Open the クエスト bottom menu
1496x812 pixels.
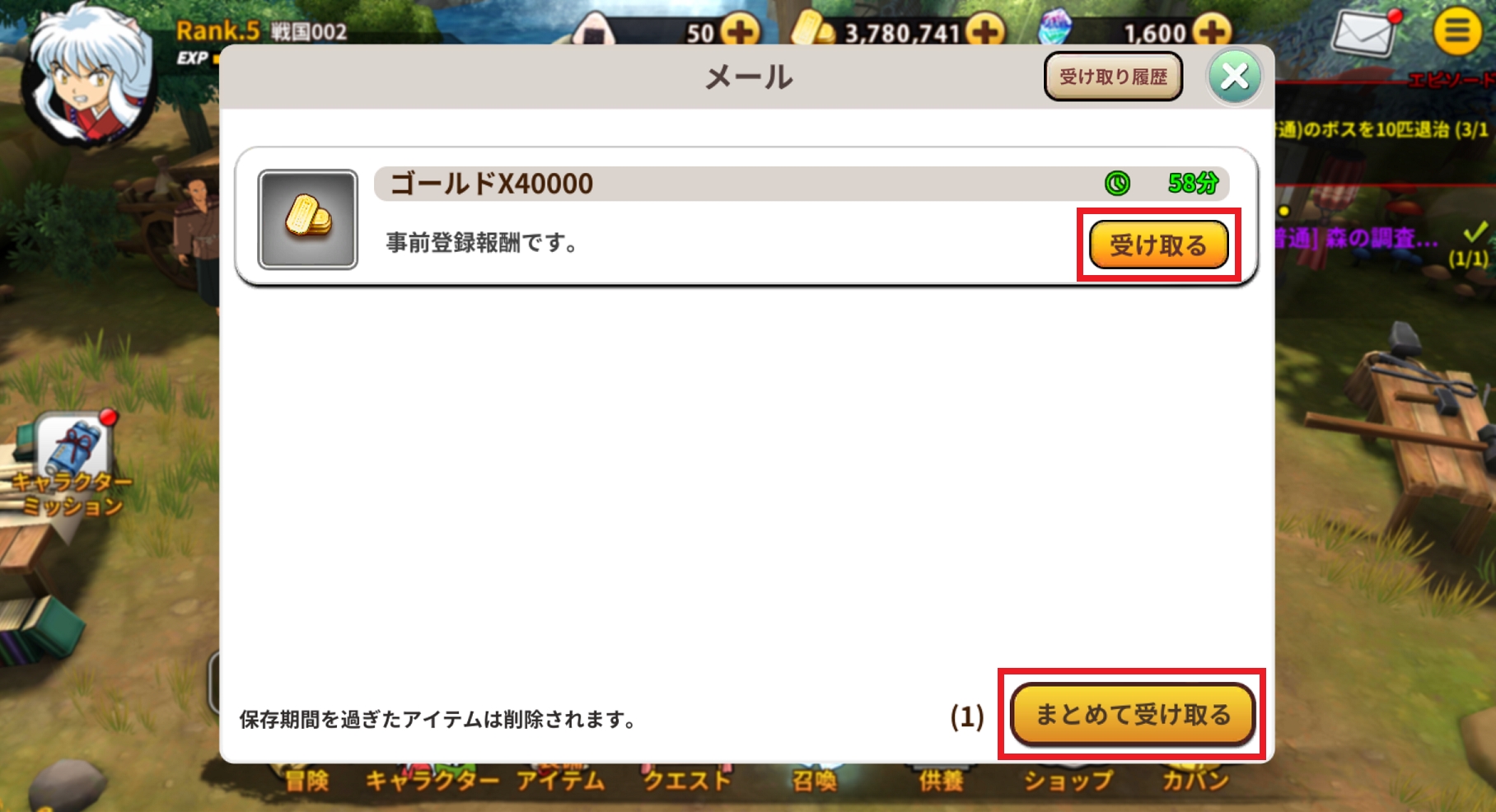point(687,780)
